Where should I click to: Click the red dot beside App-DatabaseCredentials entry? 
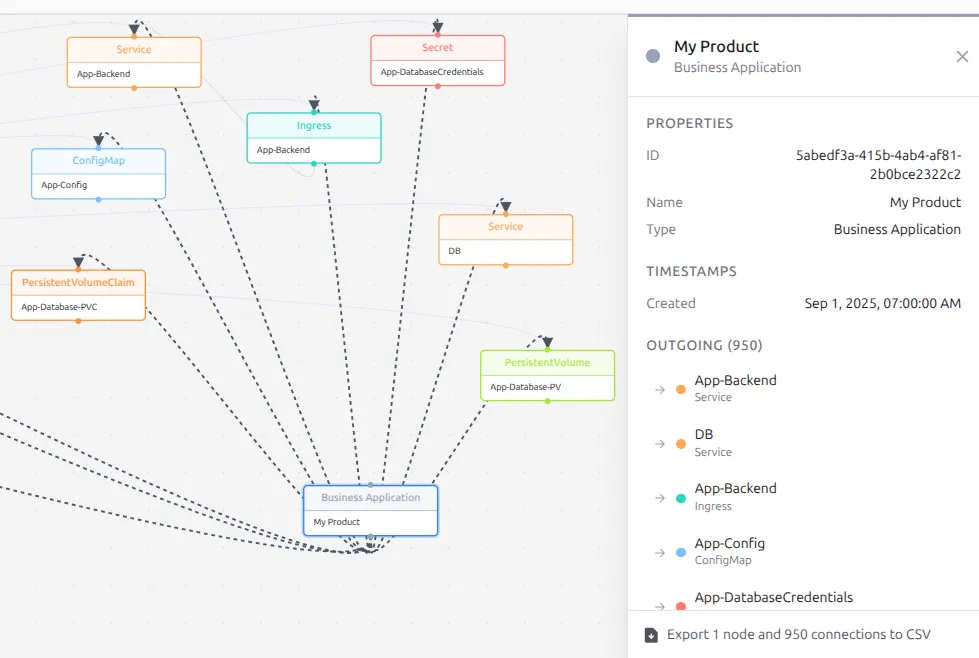(681, 604)
